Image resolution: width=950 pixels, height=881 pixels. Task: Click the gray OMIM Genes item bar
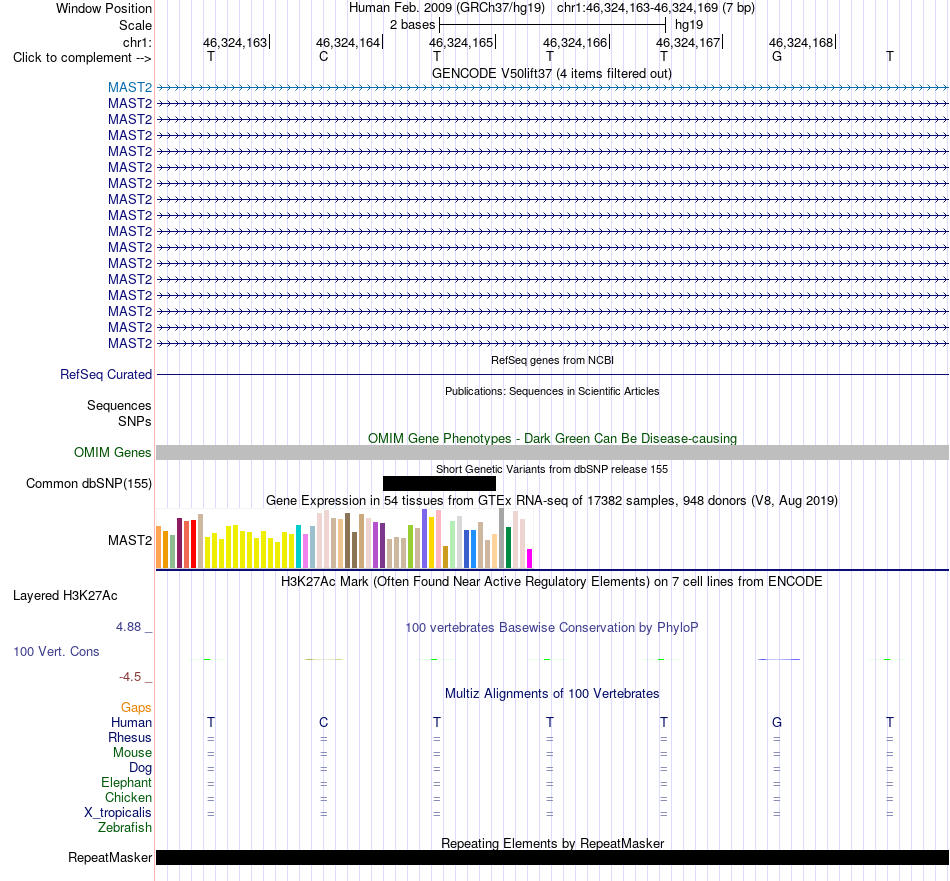click(x=553, y=453)
